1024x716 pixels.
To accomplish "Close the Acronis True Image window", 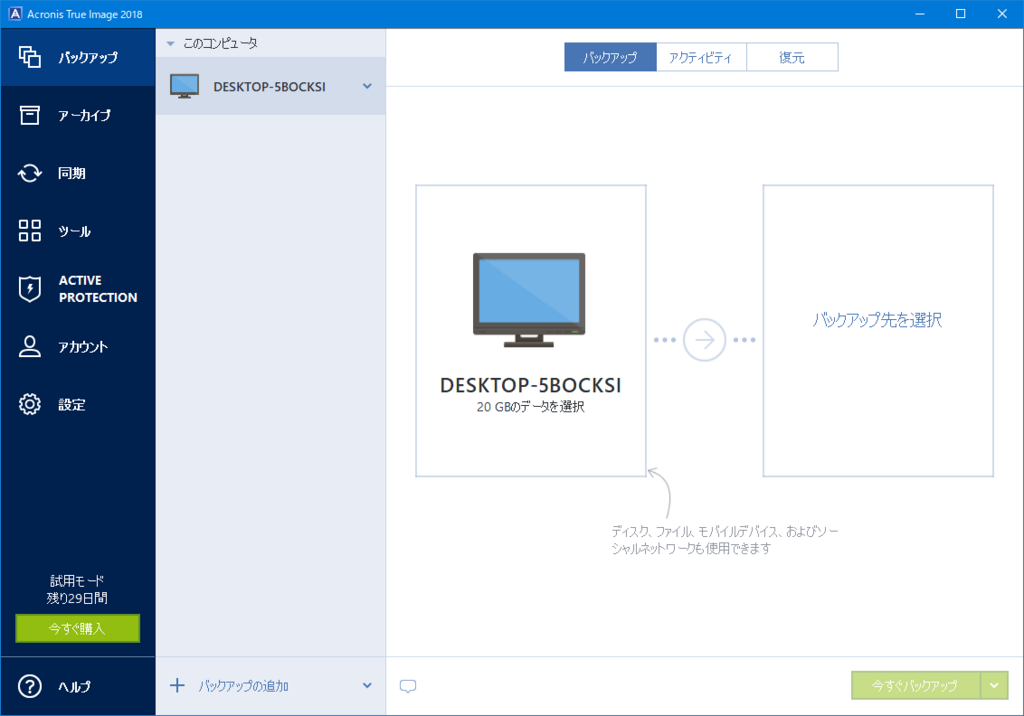I will (1002, 14).
